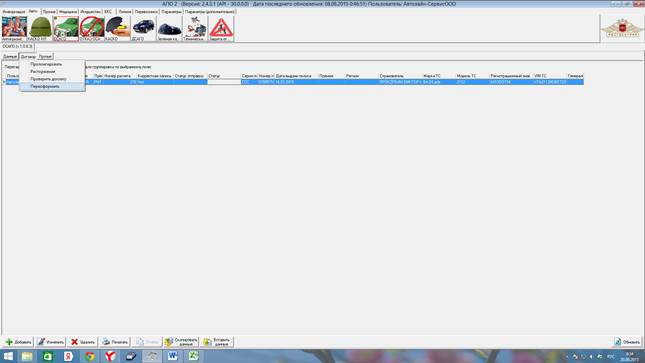Open Excel from taskbar
Image resolution: width=645 pixels, height=363 pixels.
pos(193,356)
